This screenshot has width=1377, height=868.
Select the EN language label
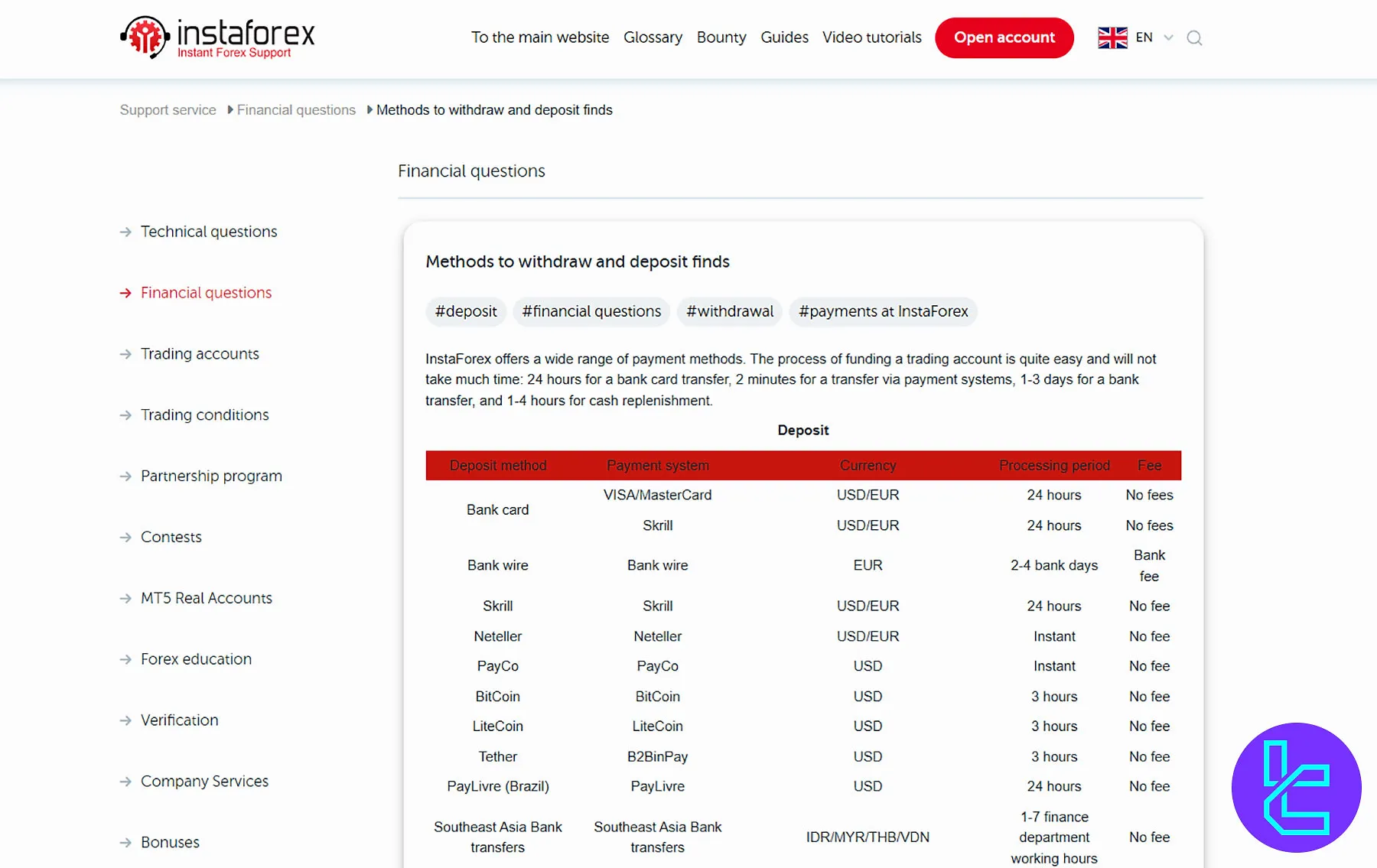[1144, 37]
